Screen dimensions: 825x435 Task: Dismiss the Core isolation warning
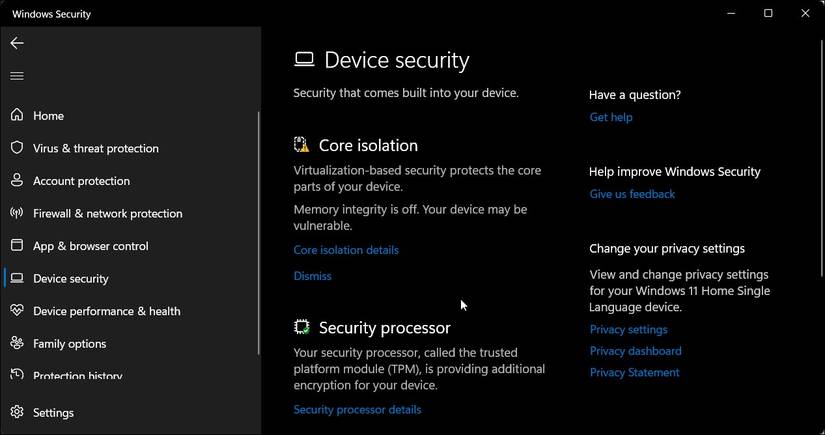312,276
